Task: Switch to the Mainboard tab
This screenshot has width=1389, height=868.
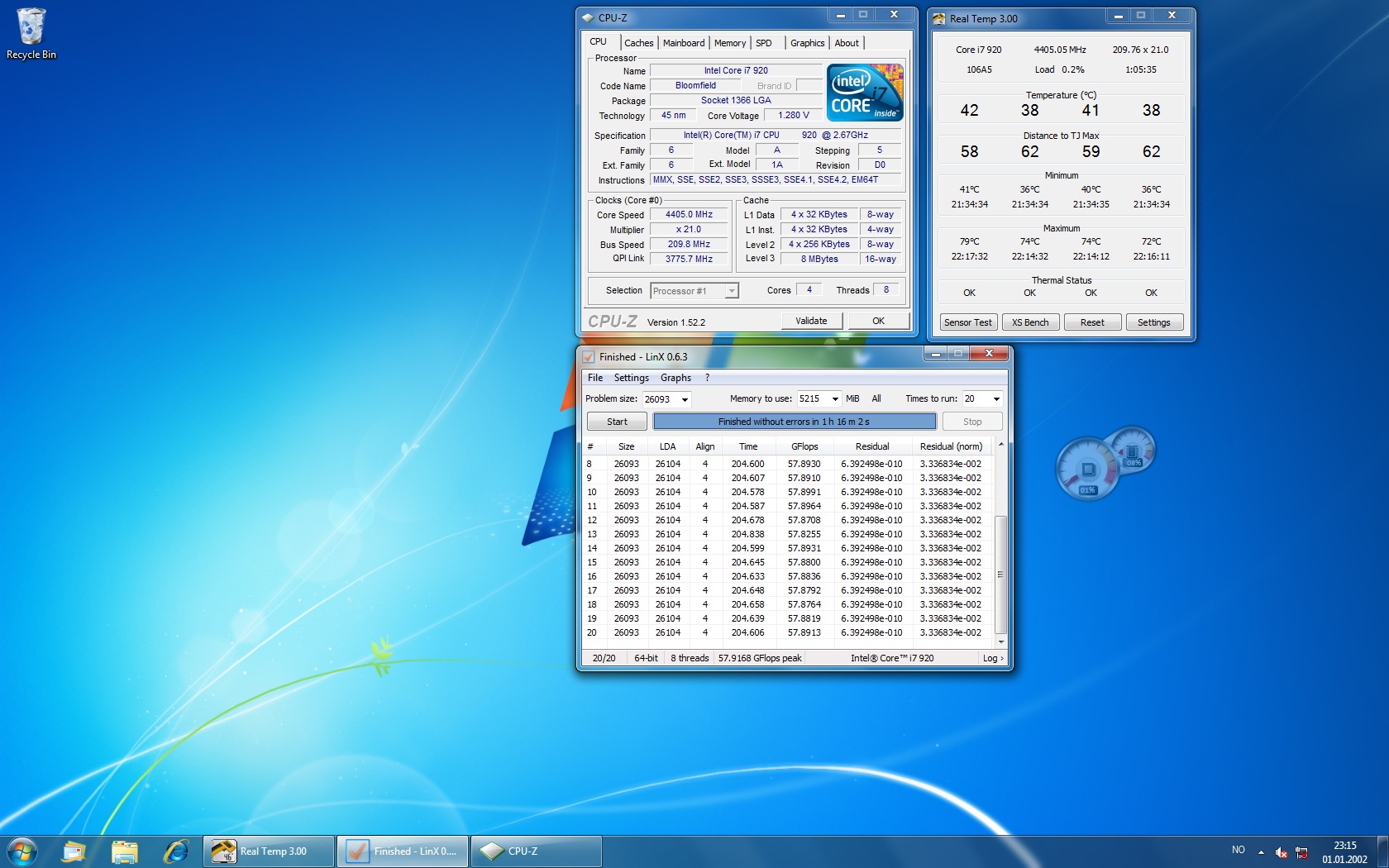Action: [684, 43]
